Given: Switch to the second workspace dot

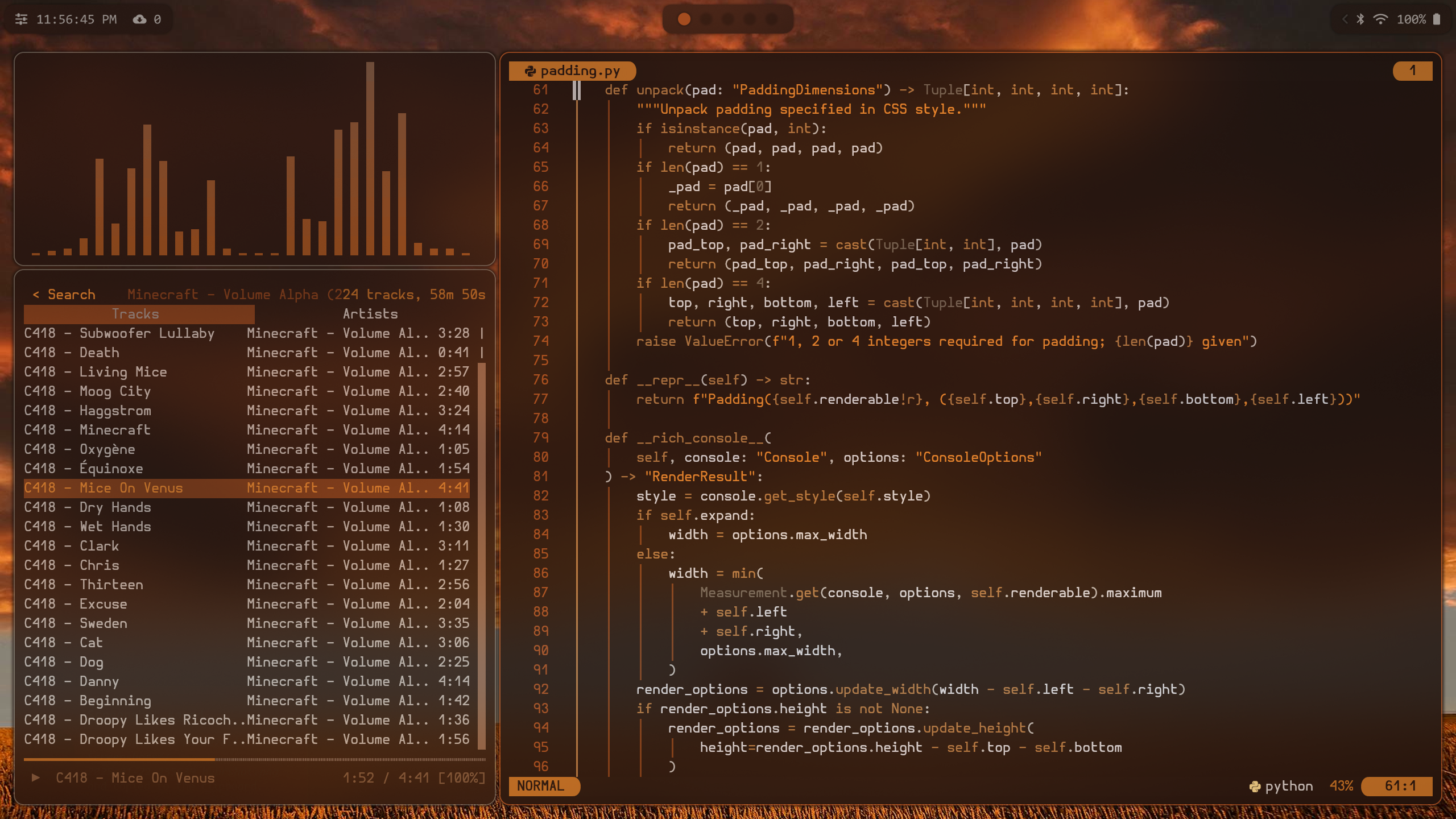Looking at the screenshot, I should click(706, 19).
